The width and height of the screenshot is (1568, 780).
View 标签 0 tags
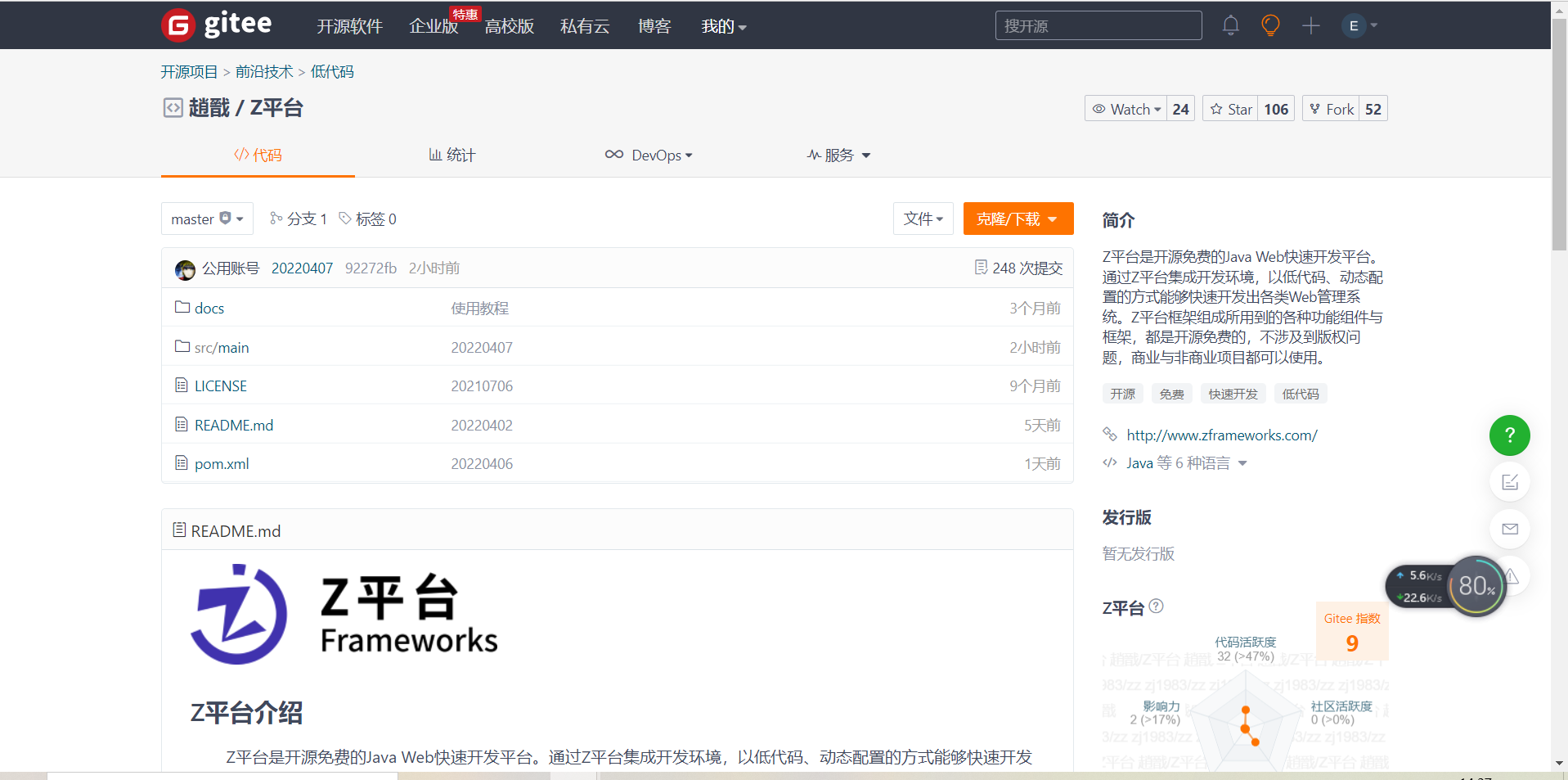368,219
